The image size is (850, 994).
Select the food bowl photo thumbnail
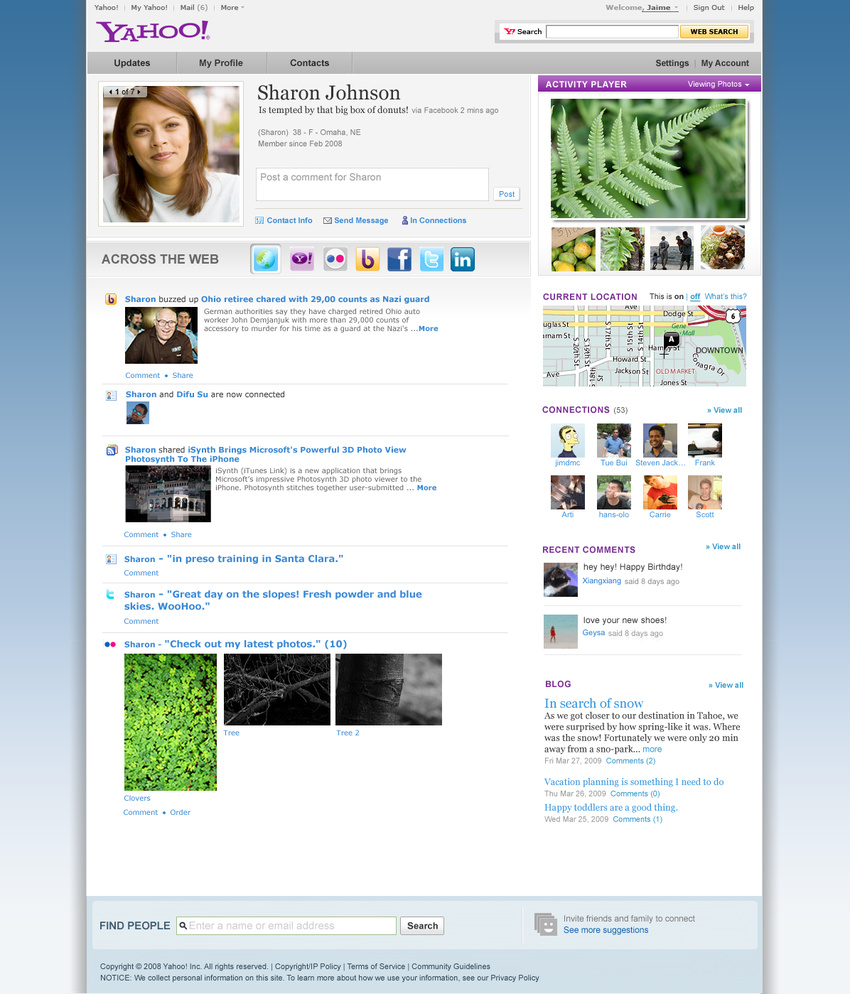pyautogui.click(x=723, y=247)
